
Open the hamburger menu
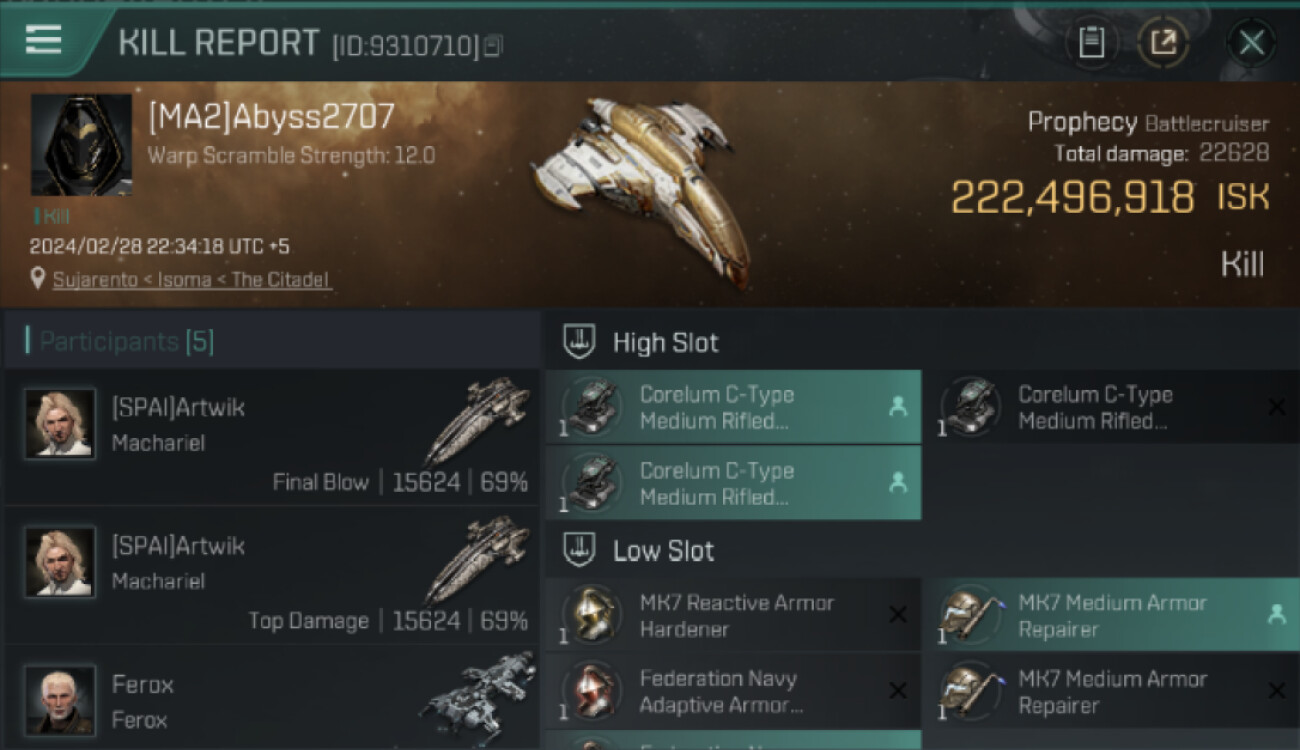point(44,40)
